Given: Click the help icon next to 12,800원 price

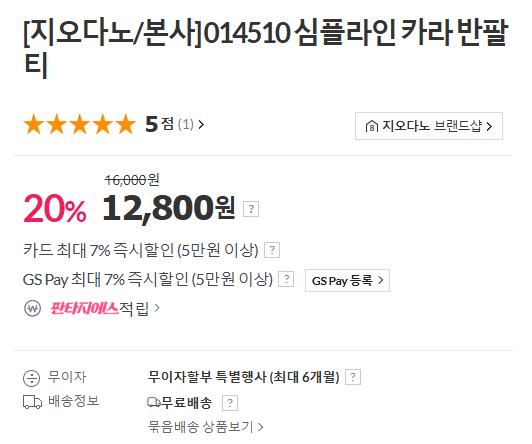Looking at the screenshot, I should click(251, 209).
